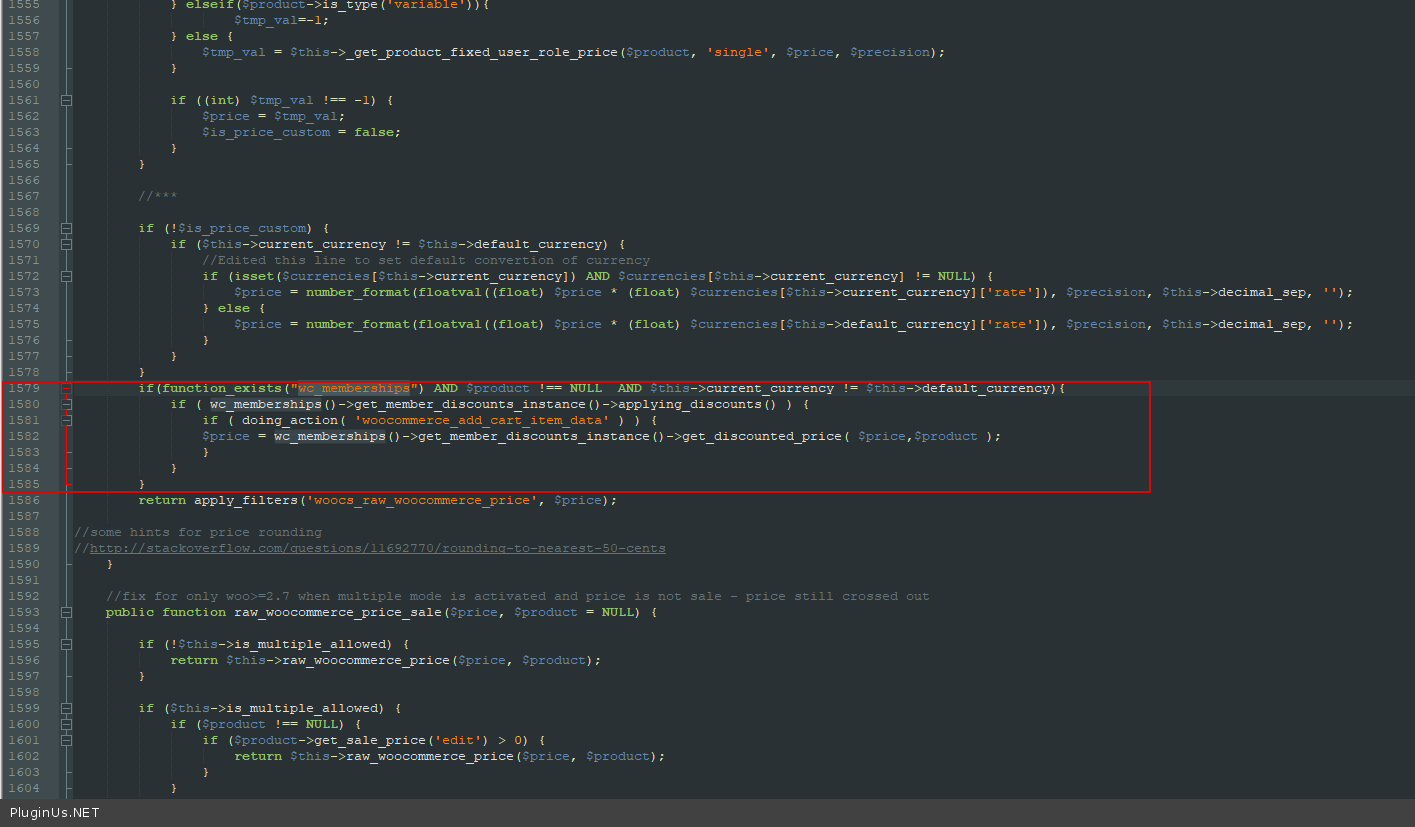Collapse the fold marker at line 1561
1415x827 pixels.
point(66,100)
